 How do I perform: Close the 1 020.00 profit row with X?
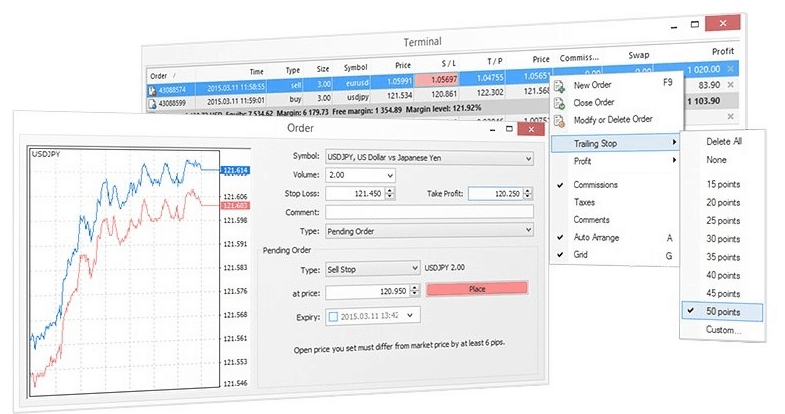[731, 69]
